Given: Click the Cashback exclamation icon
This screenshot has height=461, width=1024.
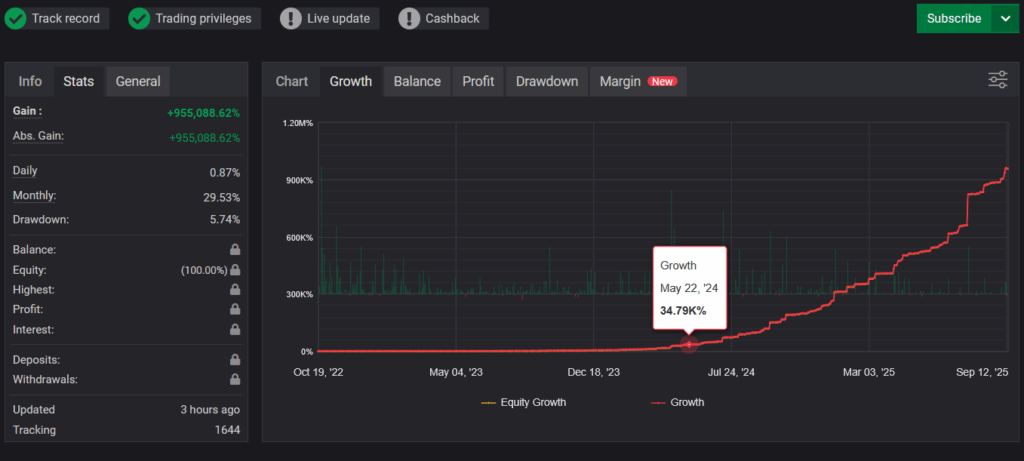Looking at the screenshot, I should point(409,18).
